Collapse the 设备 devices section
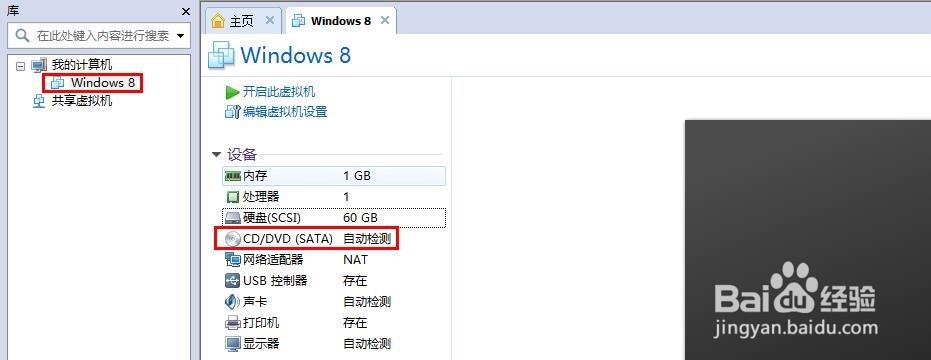Image resolution: width=931 pixels, height=360 pixels. pos(216,155)
